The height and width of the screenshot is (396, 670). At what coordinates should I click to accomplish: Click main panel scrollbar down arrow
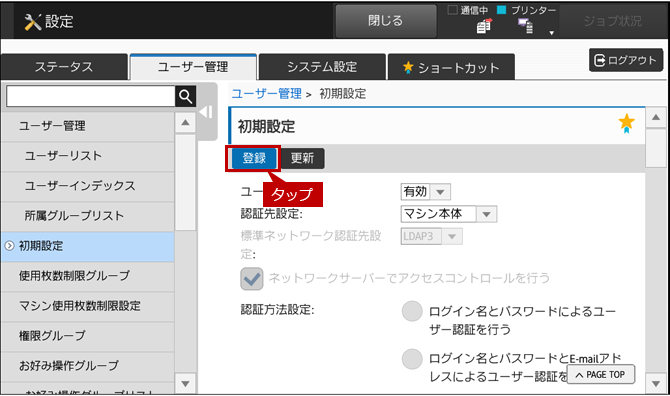click(656, 384)
